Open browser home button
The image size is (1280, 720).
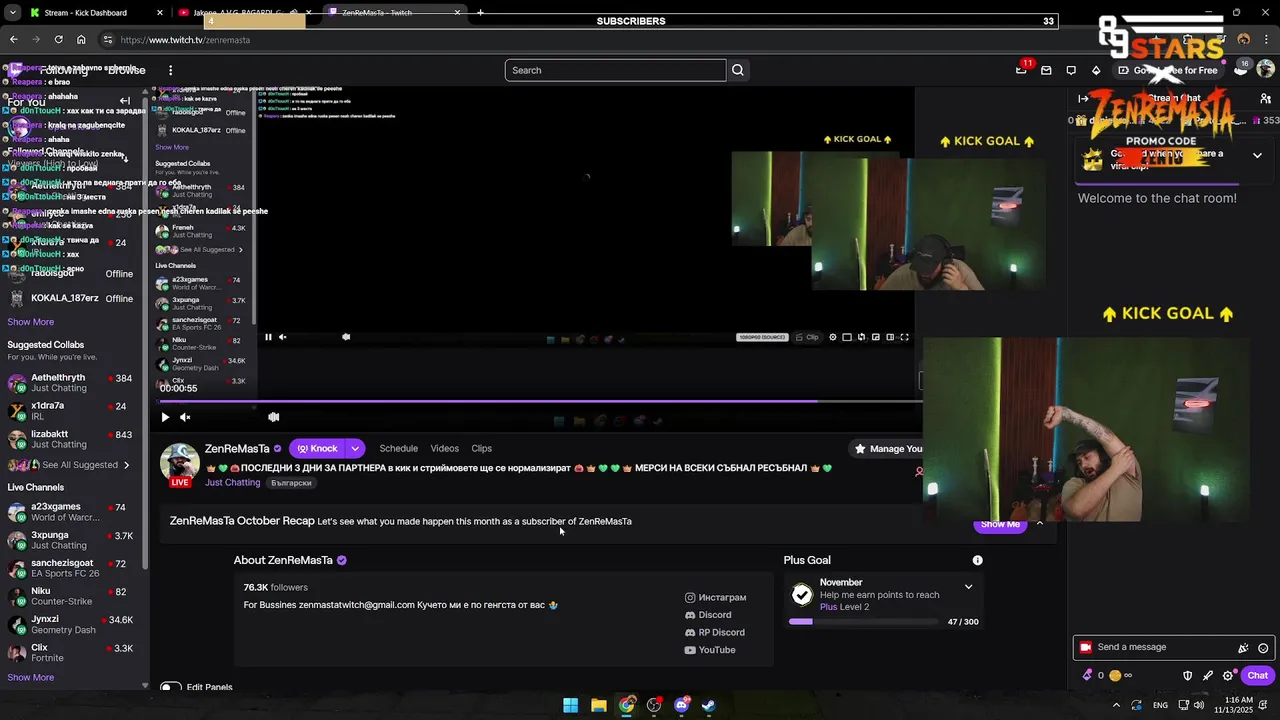coord(81,40)
